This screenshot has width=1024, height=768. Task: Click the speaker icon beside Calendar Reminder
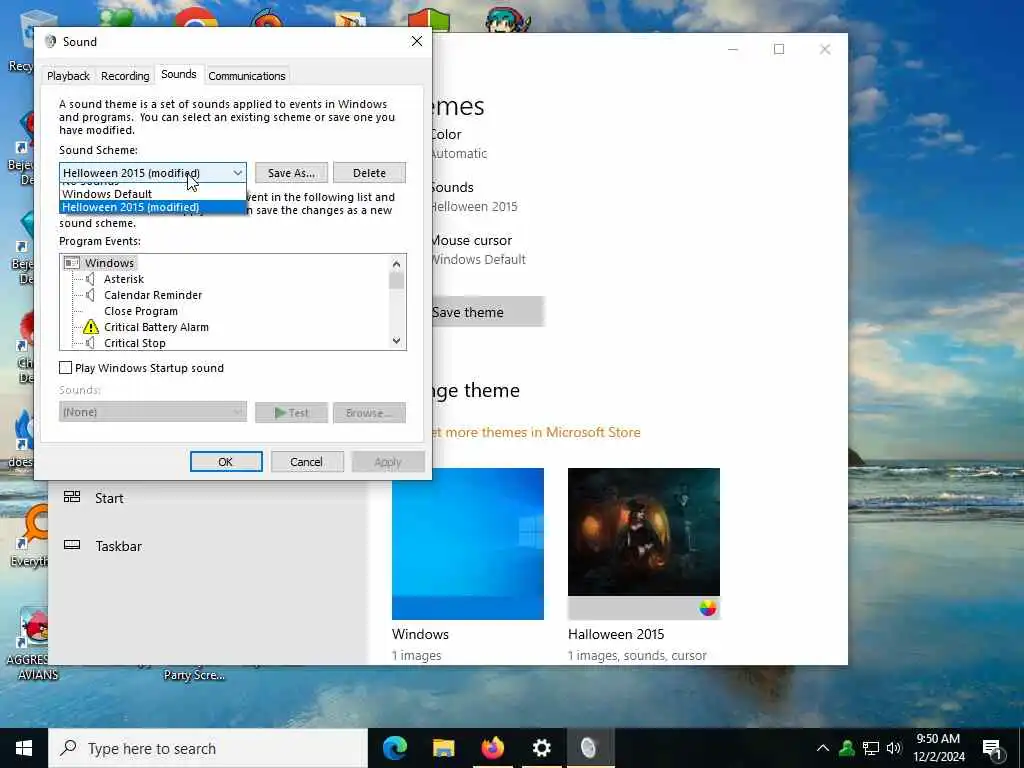[x=91, y=295]
